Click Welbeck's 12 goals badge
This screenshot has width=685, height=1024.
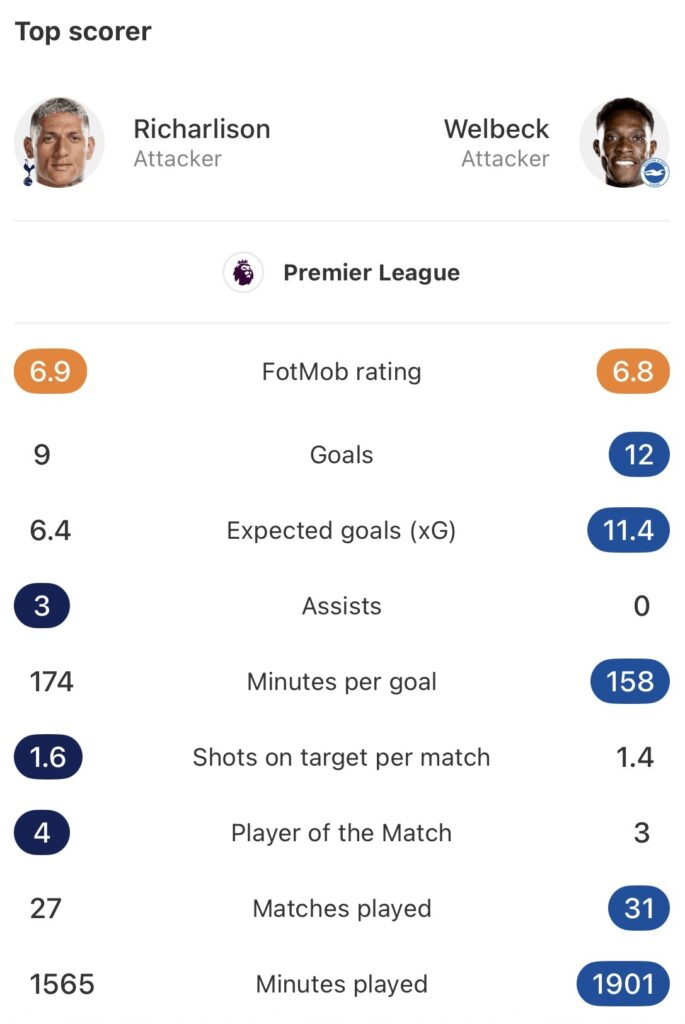point(638,455)
